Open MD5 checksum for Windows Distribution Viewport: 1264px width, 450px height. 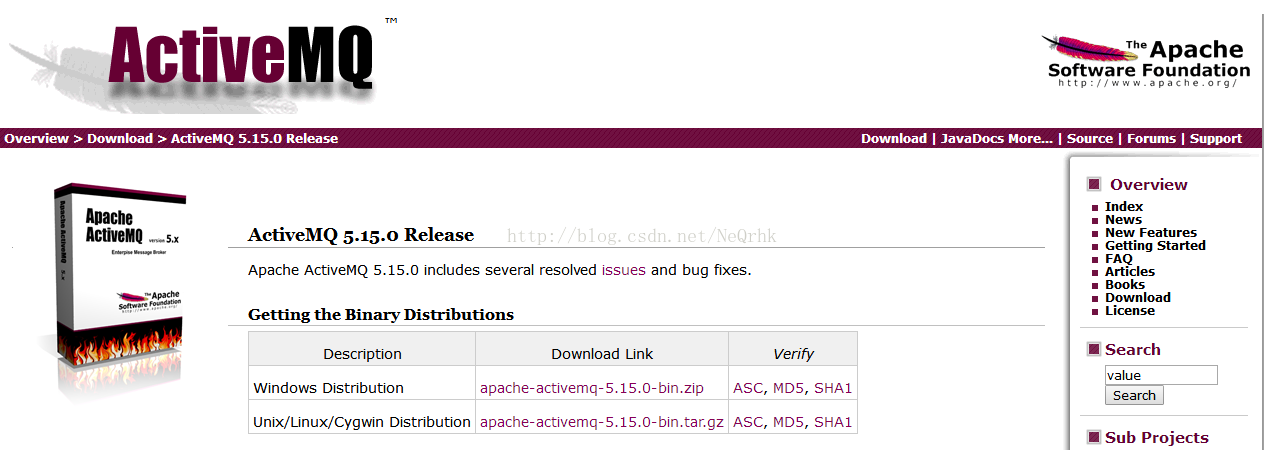point(788,388)
